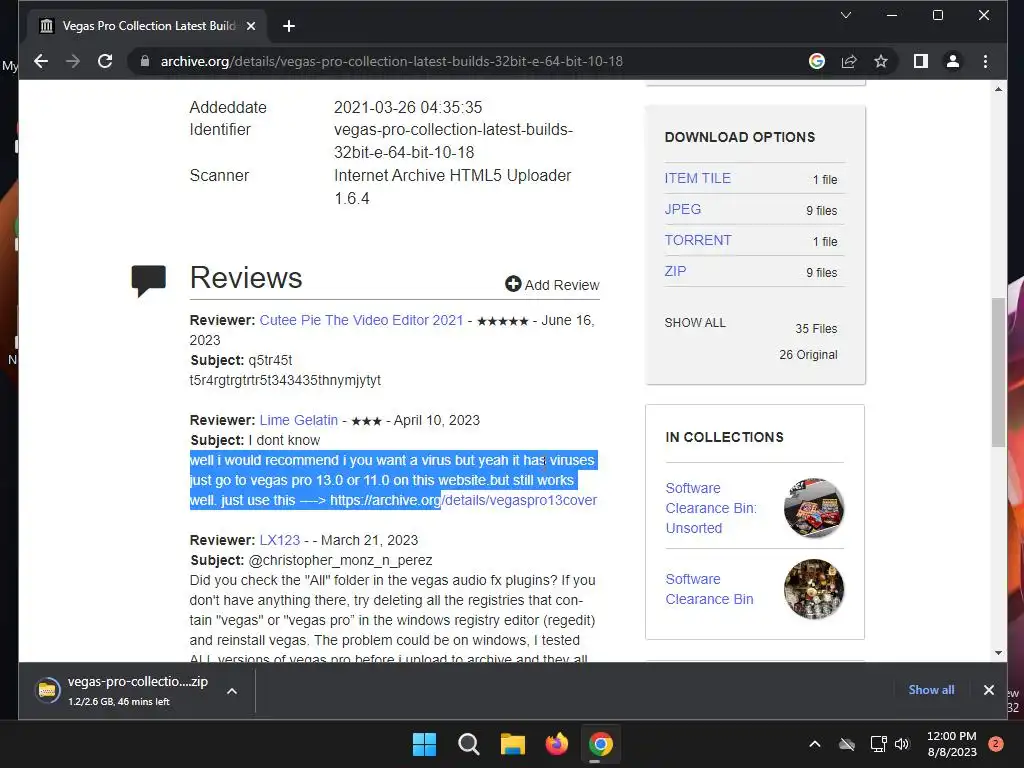Click the browser forward arrow

coord(72,61)
